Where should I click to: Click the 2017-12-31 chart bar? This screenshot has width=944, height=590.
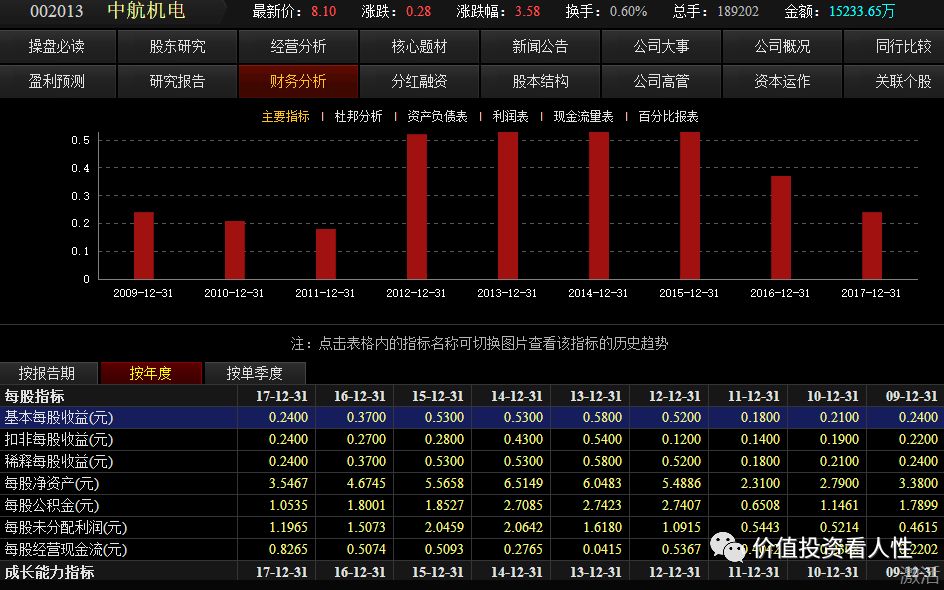tap(872, 246)
